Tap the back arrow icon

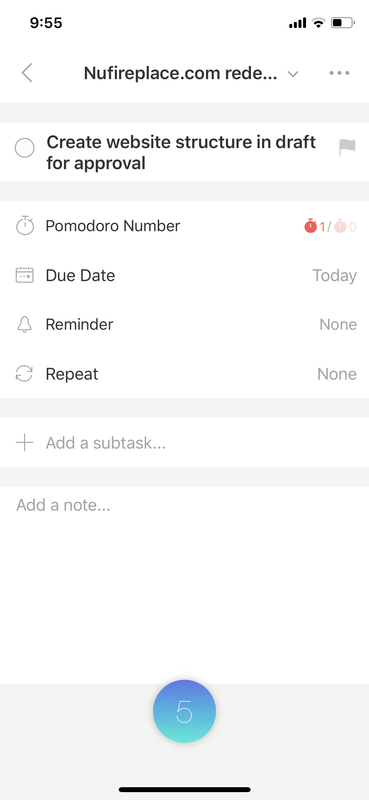click(x=27, y=73)
